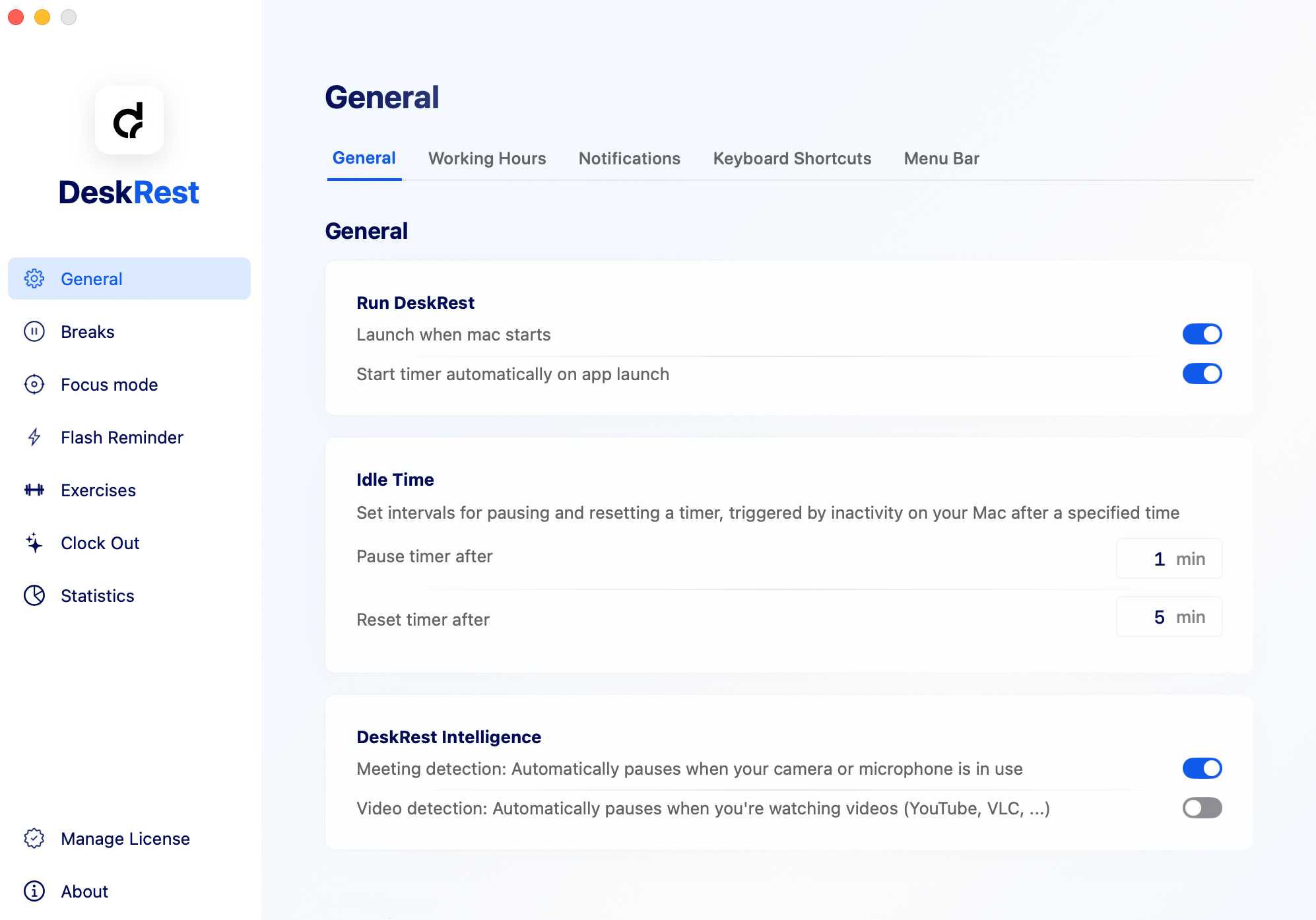Click the Breaks pause icon
1316x920 pixels.
[34, 331]
